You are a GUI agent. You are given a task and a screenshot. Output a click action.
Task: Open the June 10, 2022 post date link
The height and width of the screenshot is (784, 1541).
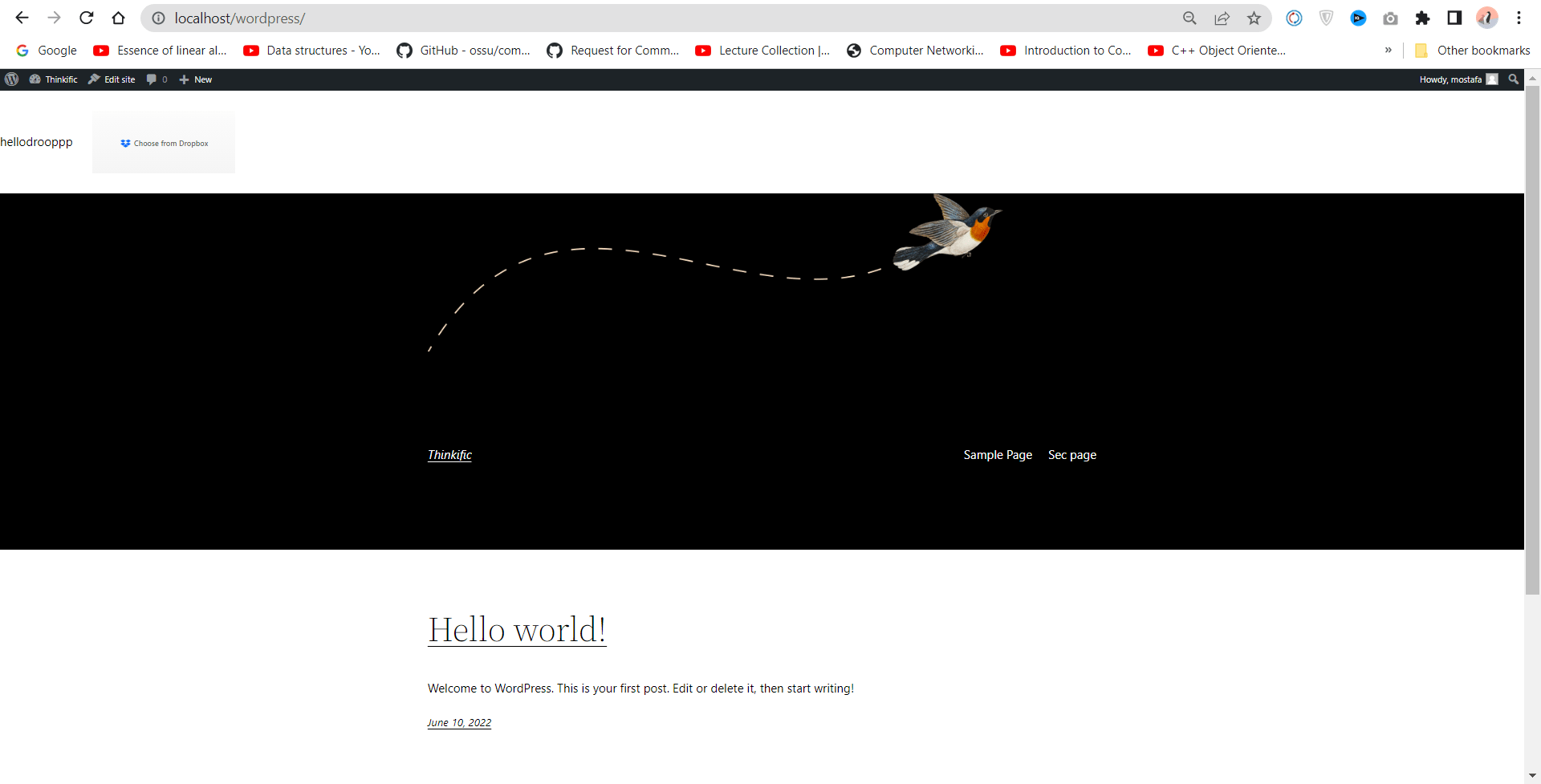click(459, 723)
